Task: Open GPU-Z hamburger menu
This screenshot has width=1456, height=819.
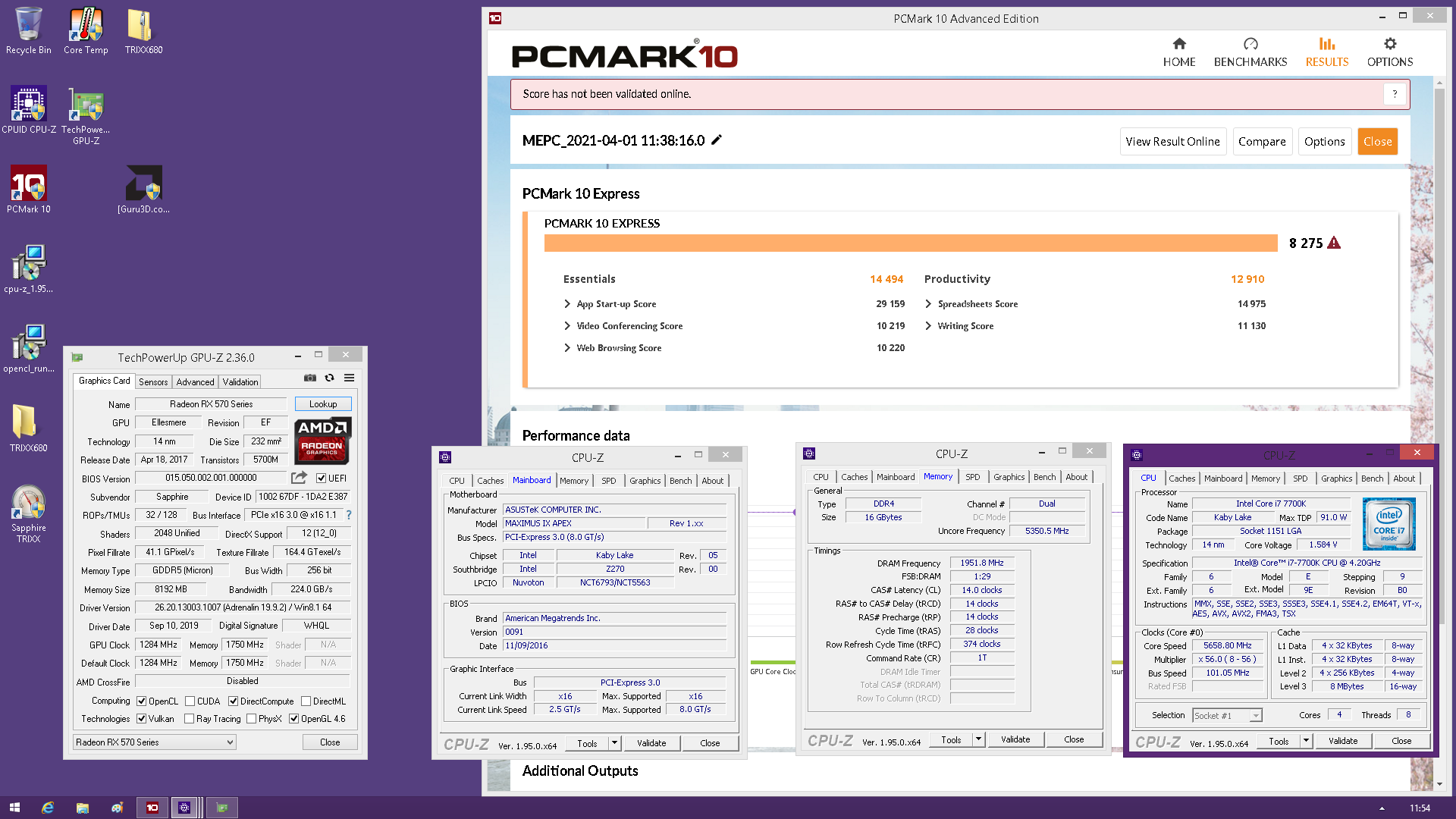Action: 350,378
